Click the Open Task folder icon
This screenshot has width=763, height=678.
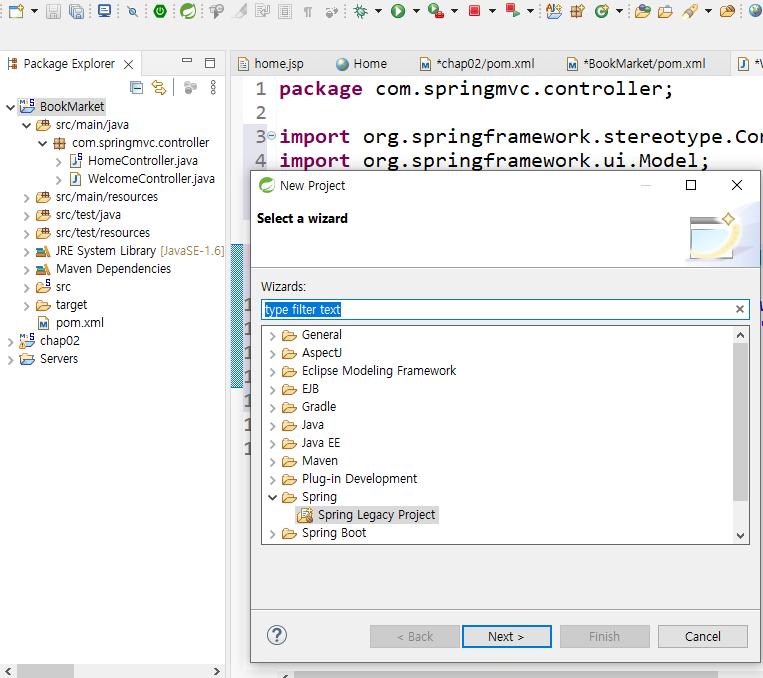click(x=665, y=11)
